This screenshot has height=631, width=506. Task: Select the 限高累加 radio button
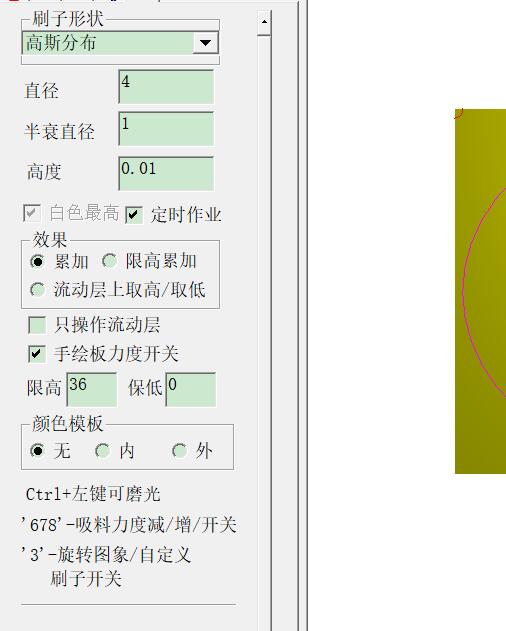click(x=110, y=261)
